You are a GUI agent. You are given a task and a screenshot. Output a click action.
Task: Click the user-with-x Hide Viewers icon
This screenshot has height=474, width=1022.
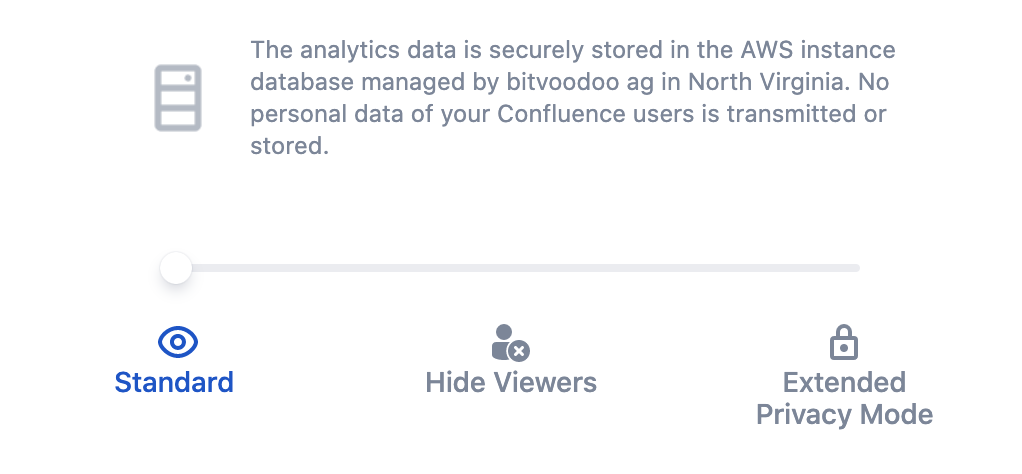tap(510, 343)
